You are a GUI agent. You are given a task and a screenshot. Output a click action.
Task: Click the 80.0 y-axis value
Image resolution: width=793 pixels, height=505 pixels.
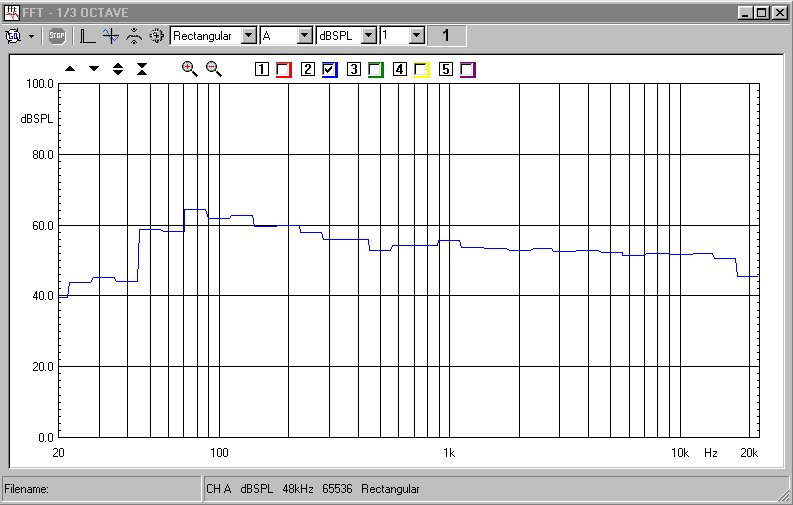43,155
